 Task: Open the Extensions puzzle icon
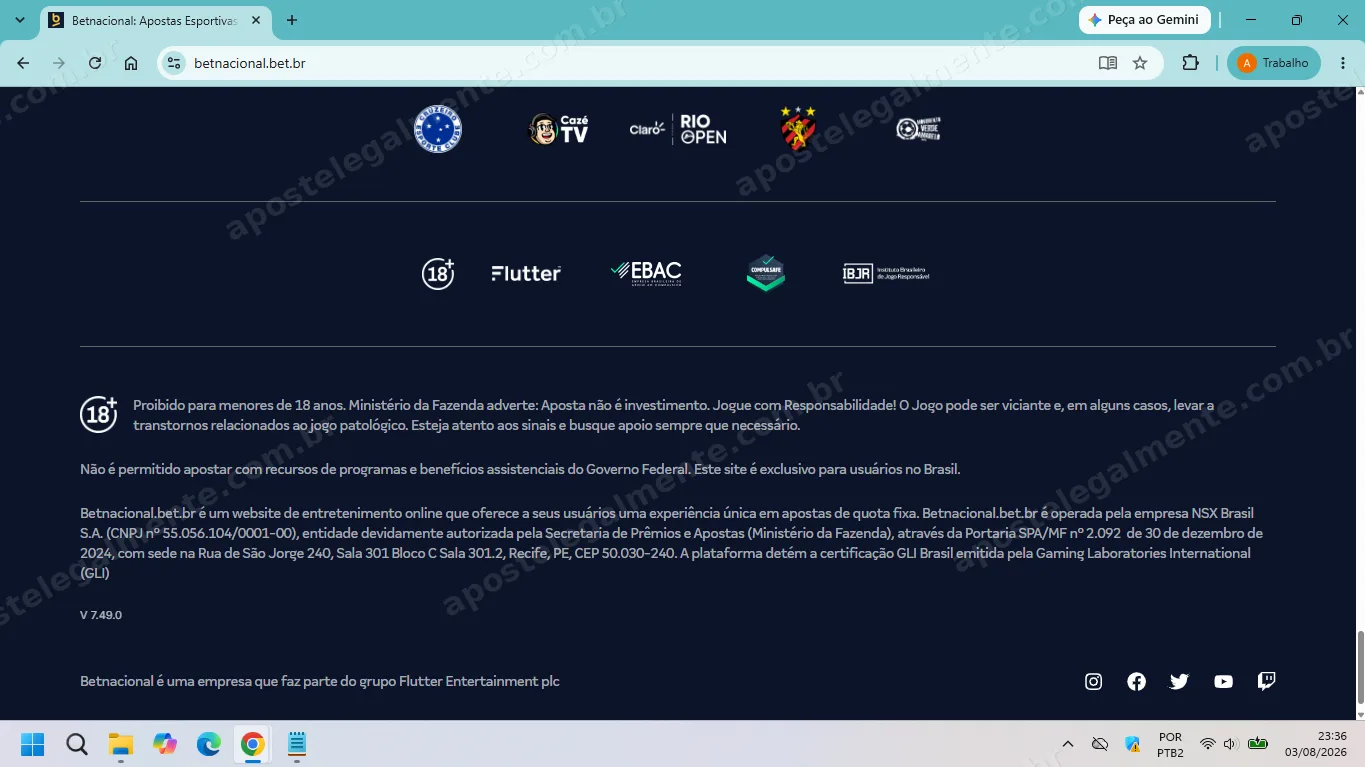point(1190,63)
